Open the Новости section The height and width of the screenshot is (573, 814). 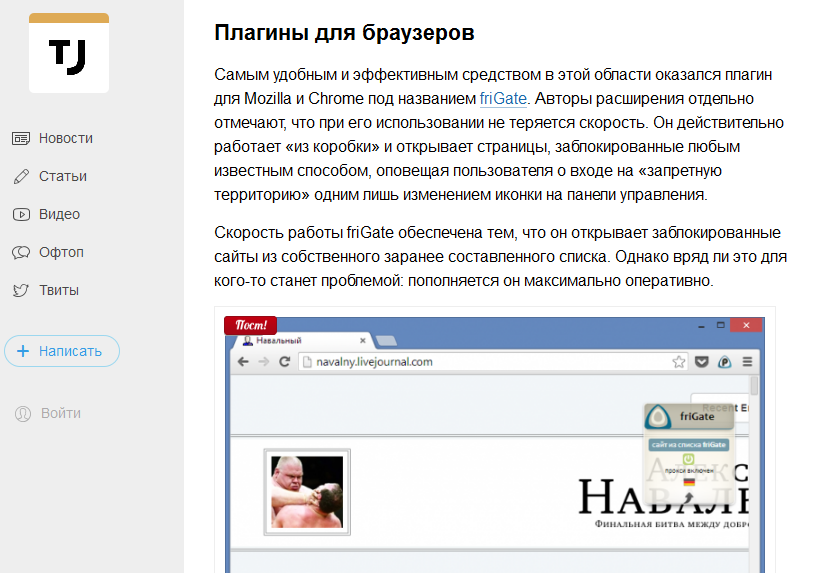pos(65,139)
